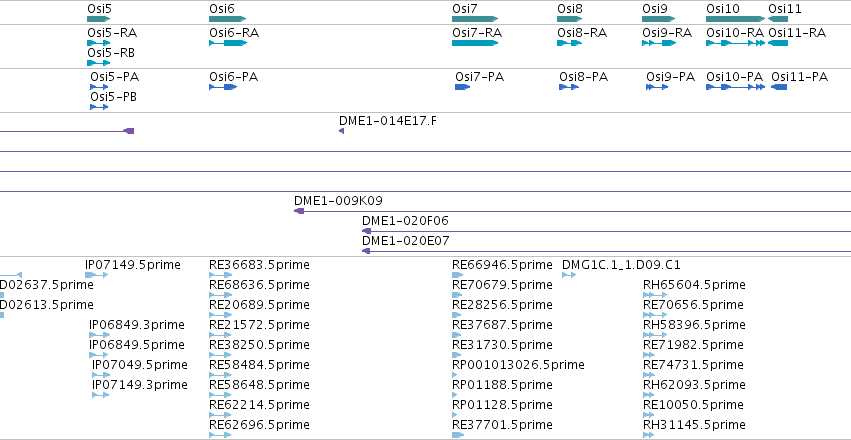
Task: Select EST RE21572.5prime
Action: (220, 335)
